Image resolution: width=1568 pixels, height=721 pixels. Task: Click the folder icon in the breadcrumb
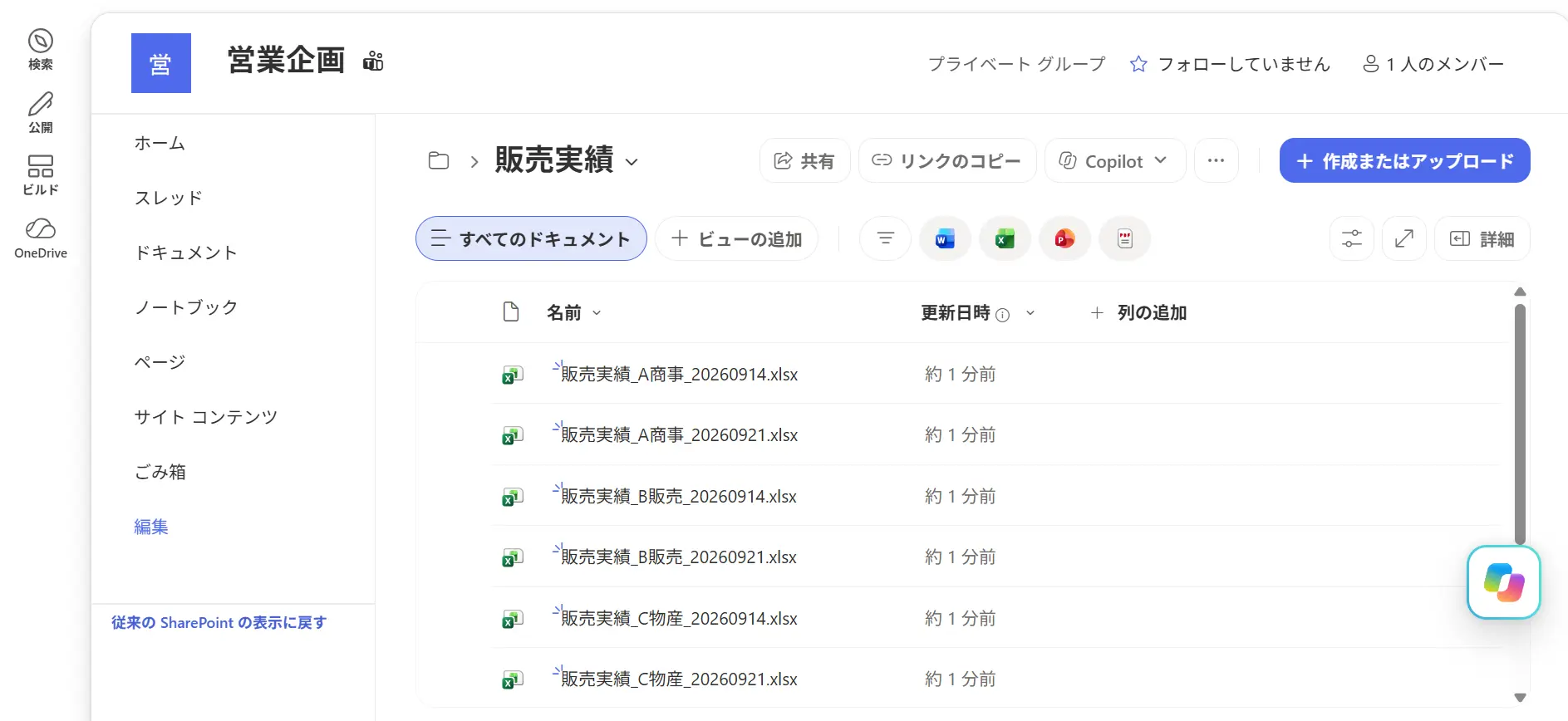click(439, 160)
